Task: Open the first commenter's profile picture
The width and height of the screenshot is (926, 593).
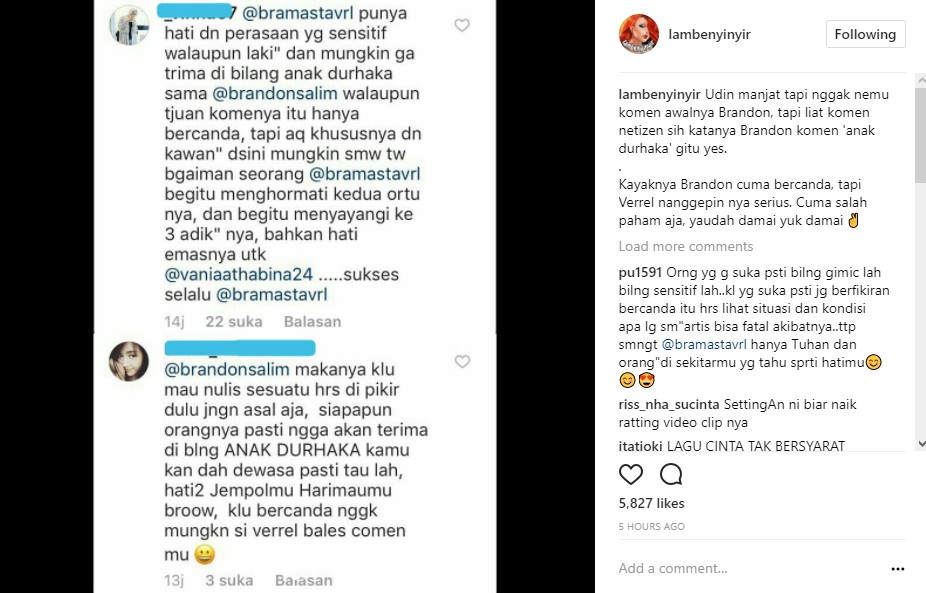Action: pos(129,25)
